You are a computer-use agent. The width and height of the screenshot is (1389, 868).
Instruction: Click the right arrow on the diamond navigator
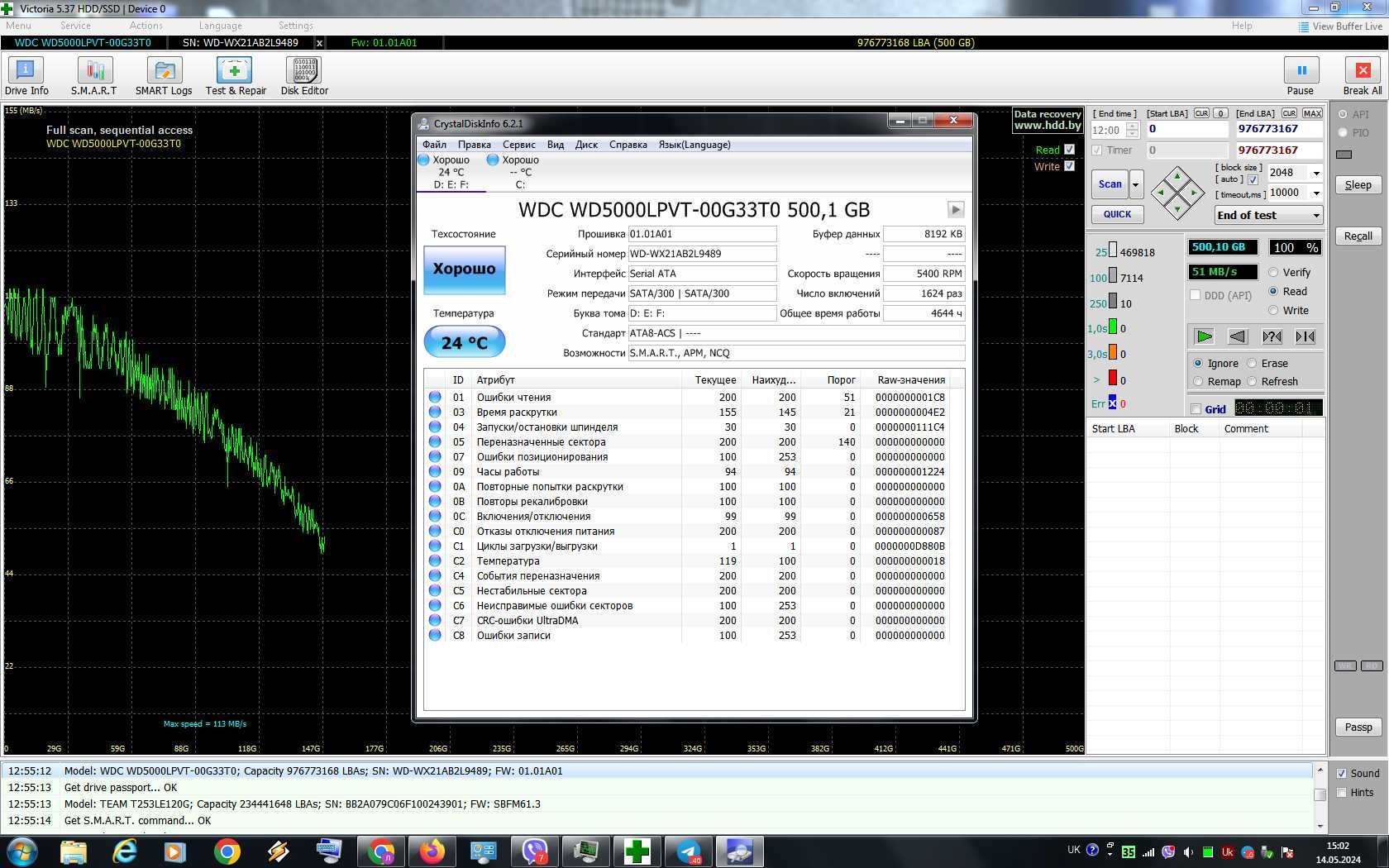[x=1195, y=193]
